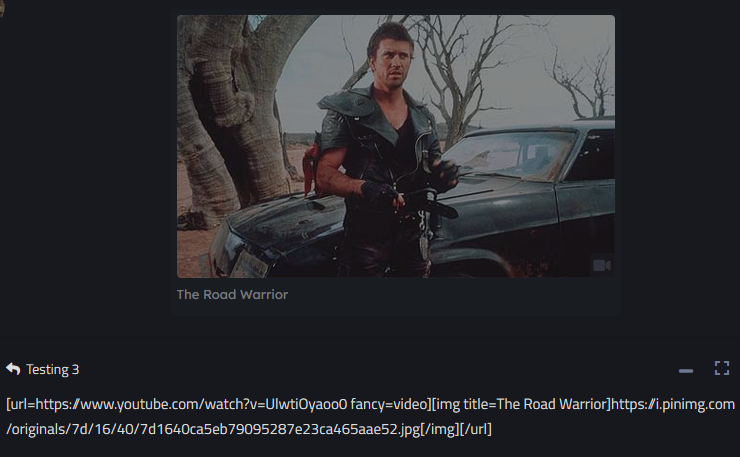Expand the composer with the fullscreen icon

coord(722,368)
